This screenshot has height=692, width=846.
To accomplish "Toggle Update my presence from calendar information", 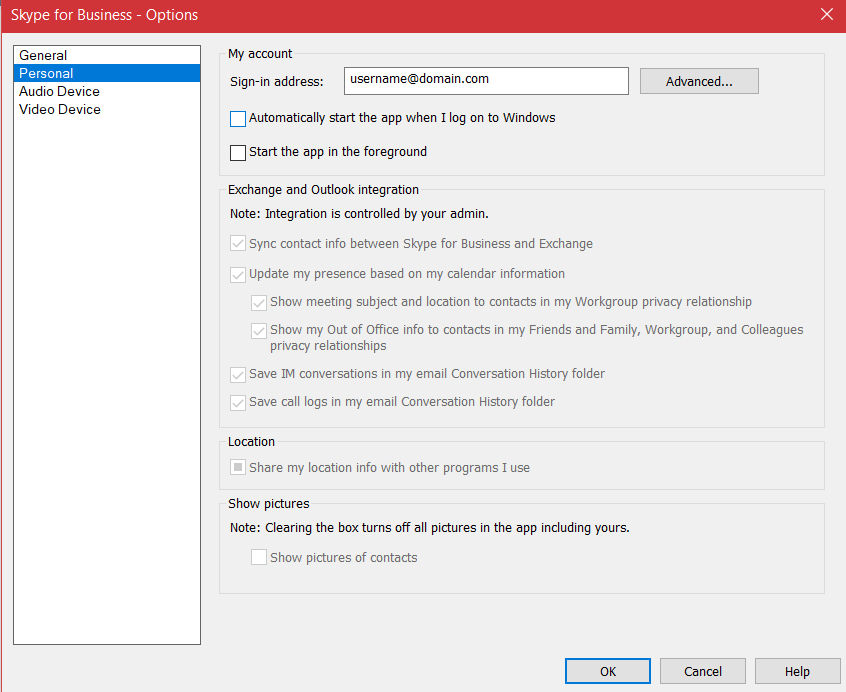I will point(238,274).
